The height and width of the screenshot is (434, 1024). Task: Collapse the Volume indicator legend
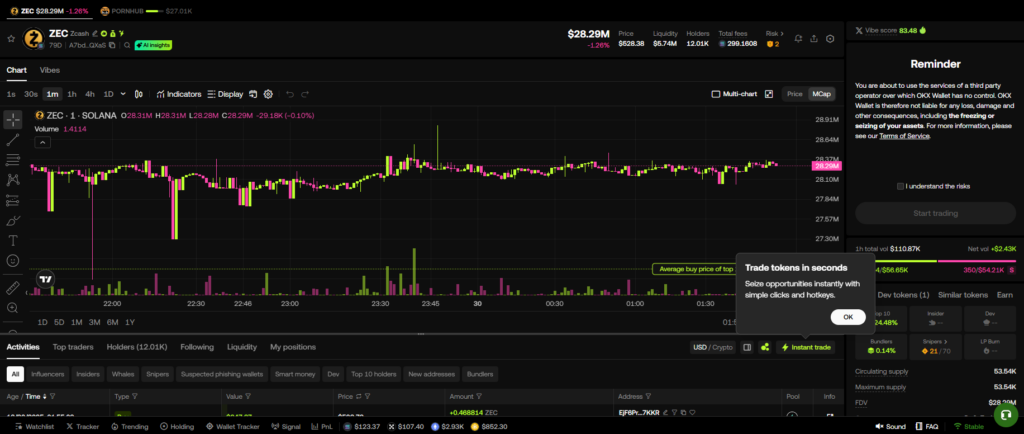coord(41,143)
